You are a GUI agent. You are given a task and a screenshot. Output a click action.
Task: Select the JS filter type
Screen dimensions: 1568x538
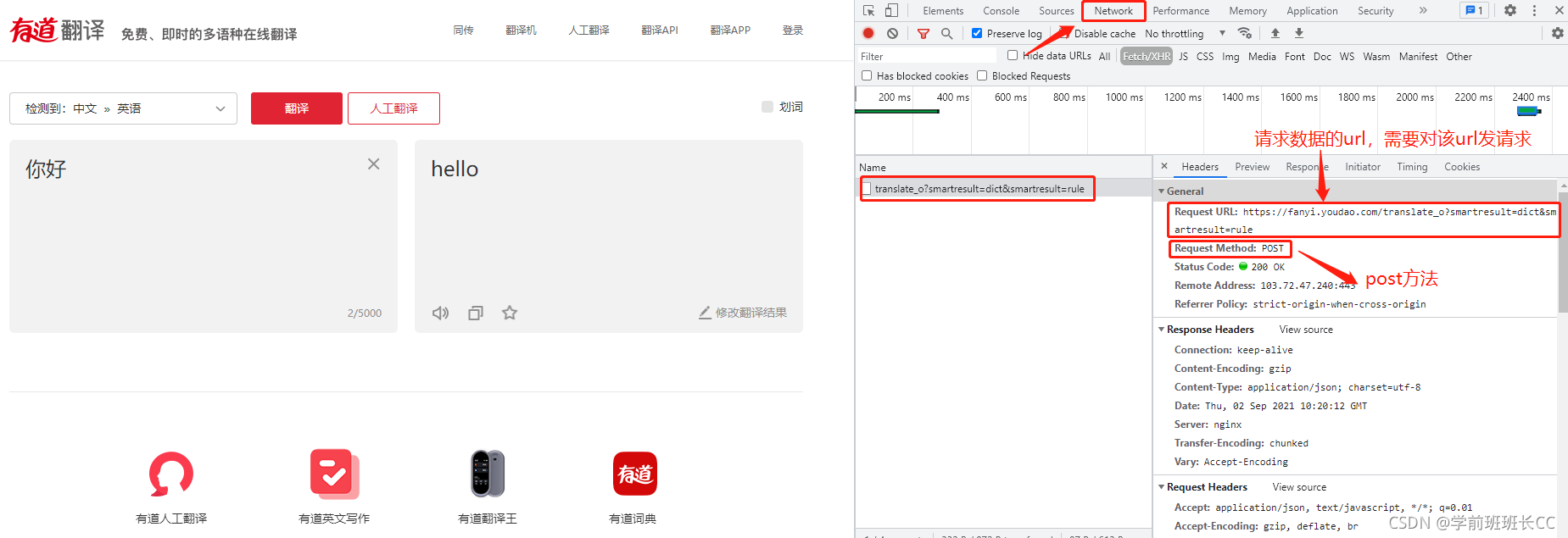coord(1183,56)
